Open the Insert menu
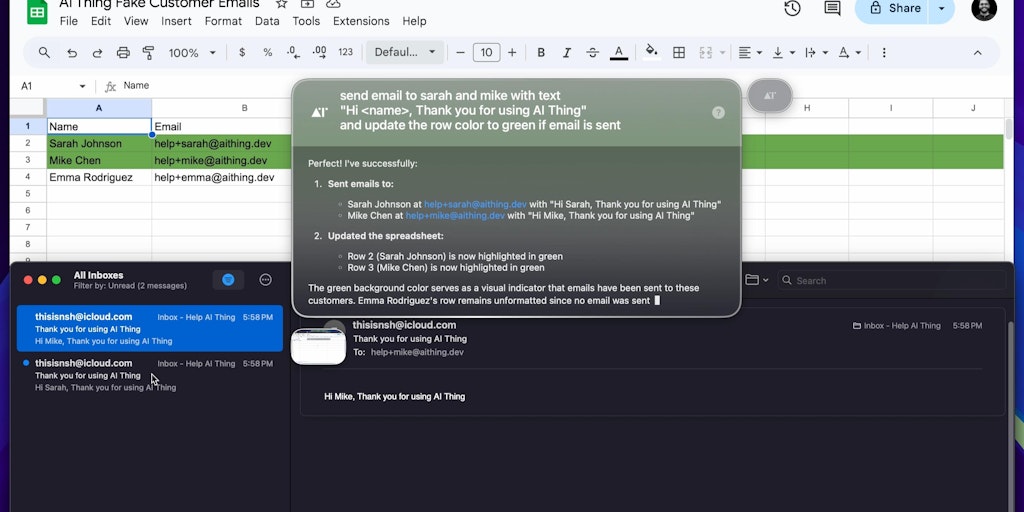This screenshot has width=1024, height=512. click(x=176, y=21)
